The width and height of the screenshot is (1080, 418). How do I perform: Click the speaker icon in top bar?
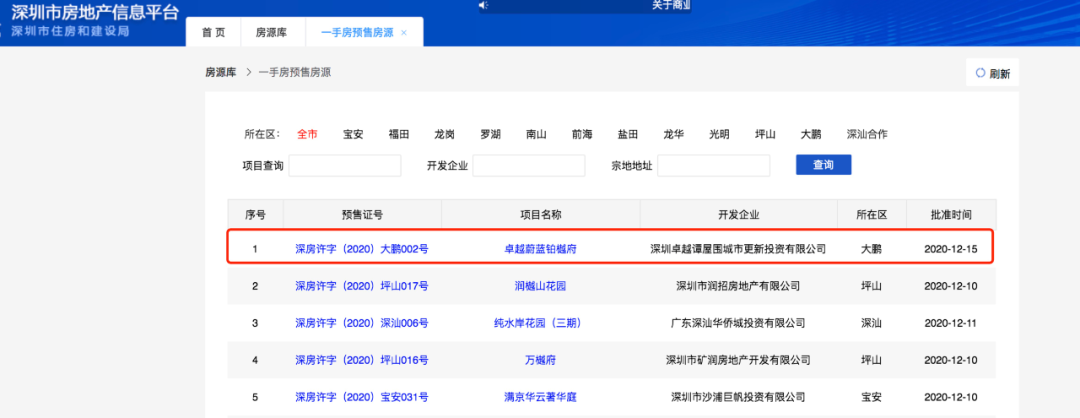(483, 5)
